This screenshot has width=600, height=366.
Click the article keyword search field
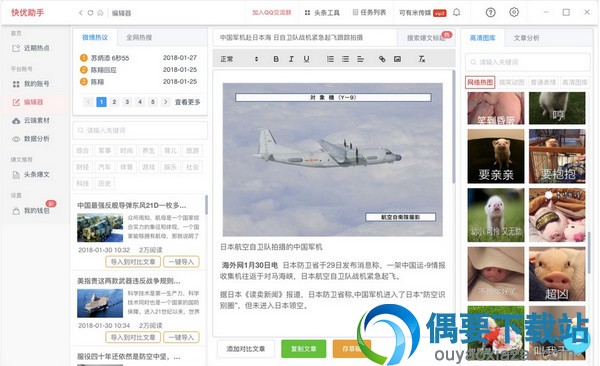pos(140,131)
